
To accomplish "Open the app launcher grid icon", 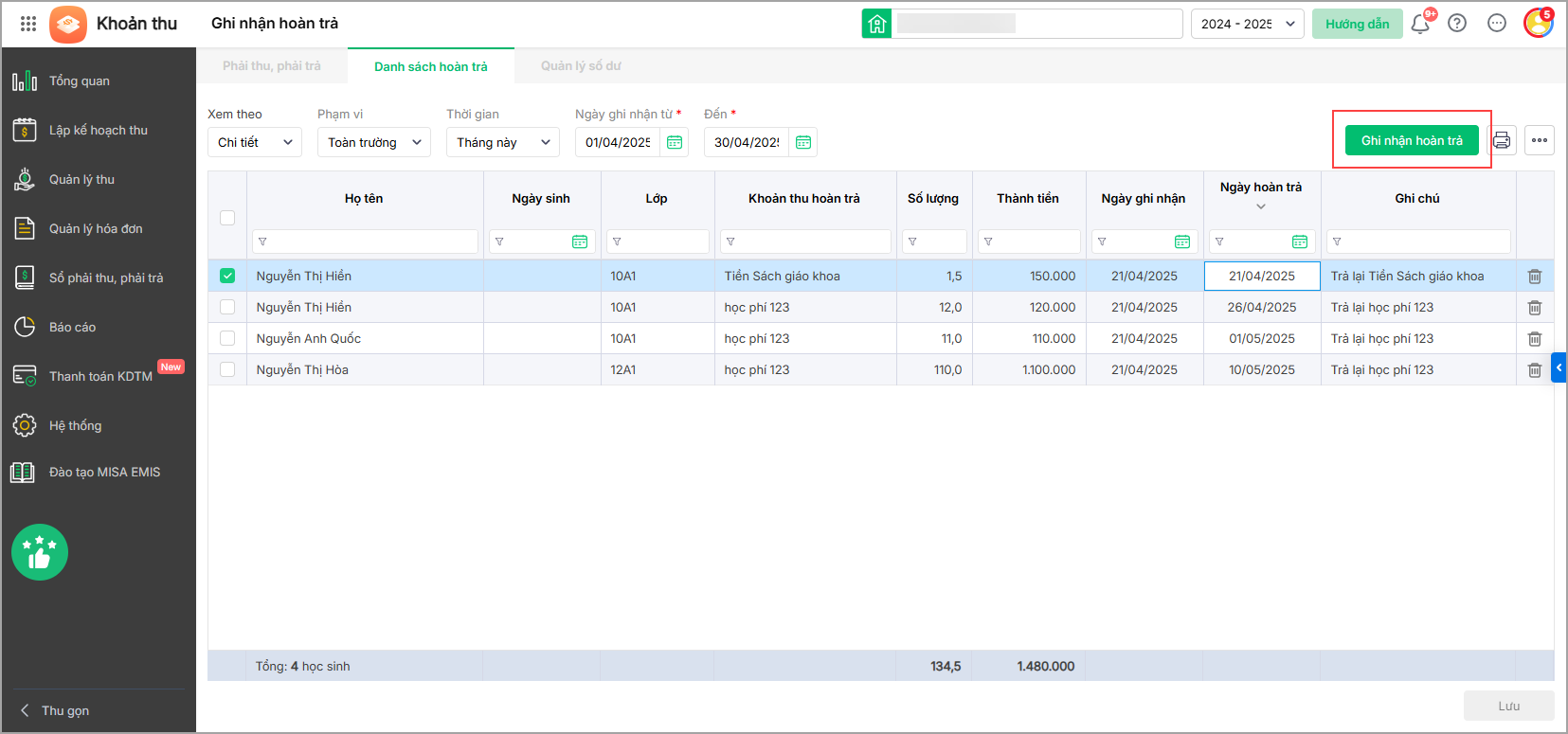I will coord(28,24).
